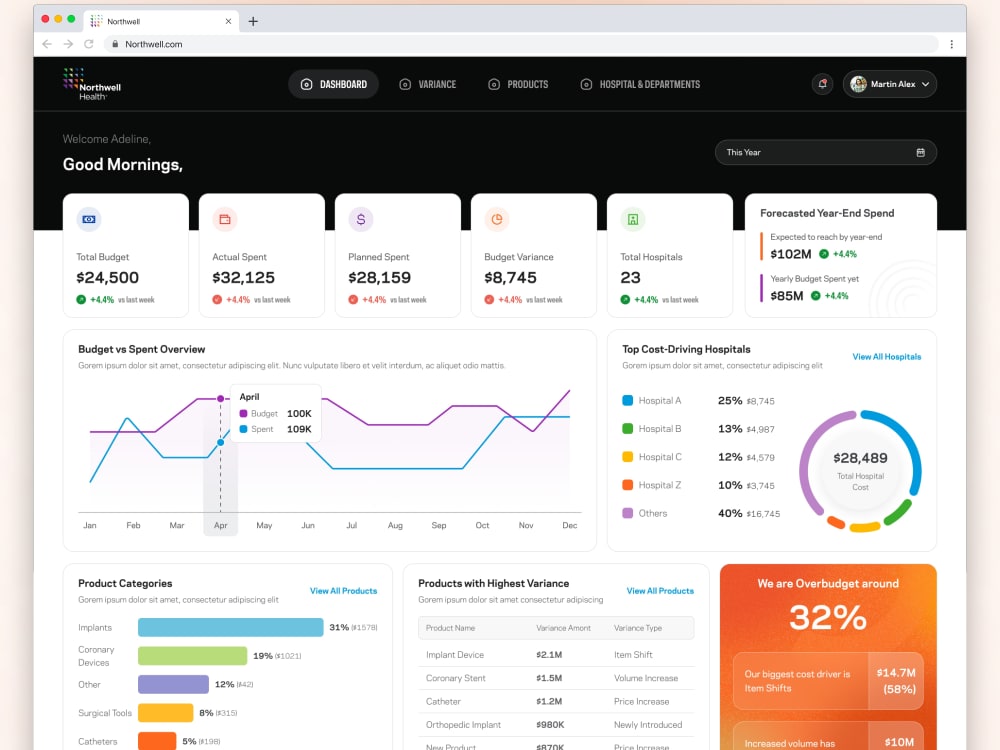
Task: Click the Coronary Stent table row
Action: (556, 678)
